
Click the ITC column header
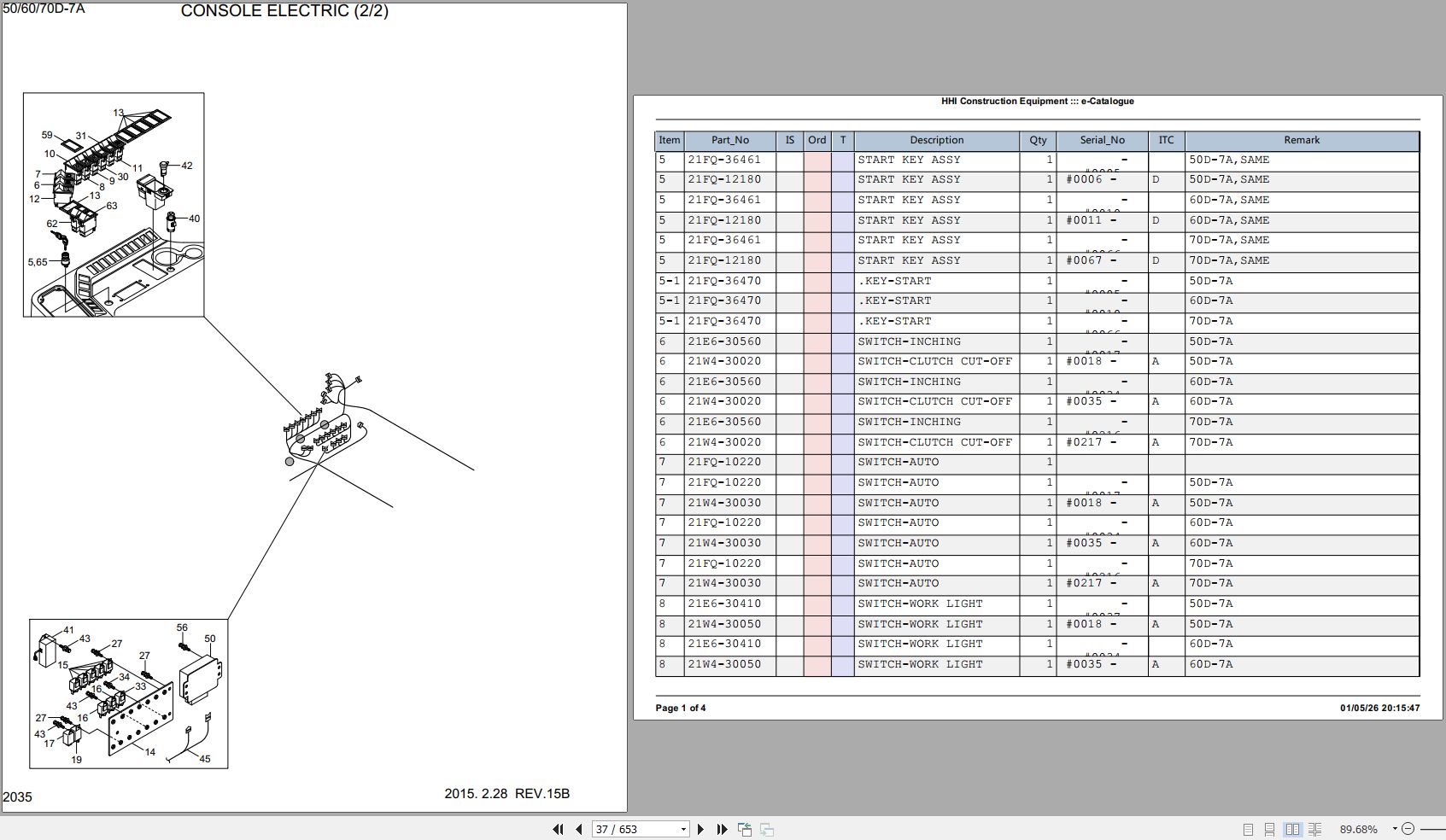(x=1167, y=140)
